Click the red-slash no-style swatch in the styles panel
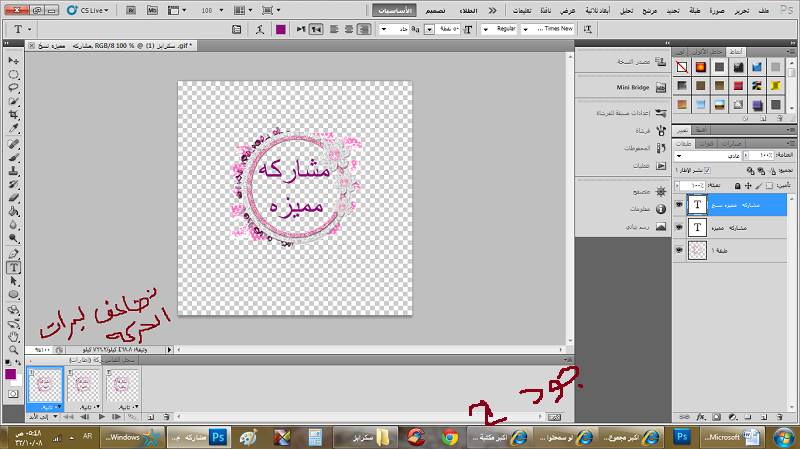Image resolution: width=800 pixels, height=449 pixels. click(681, 67)
